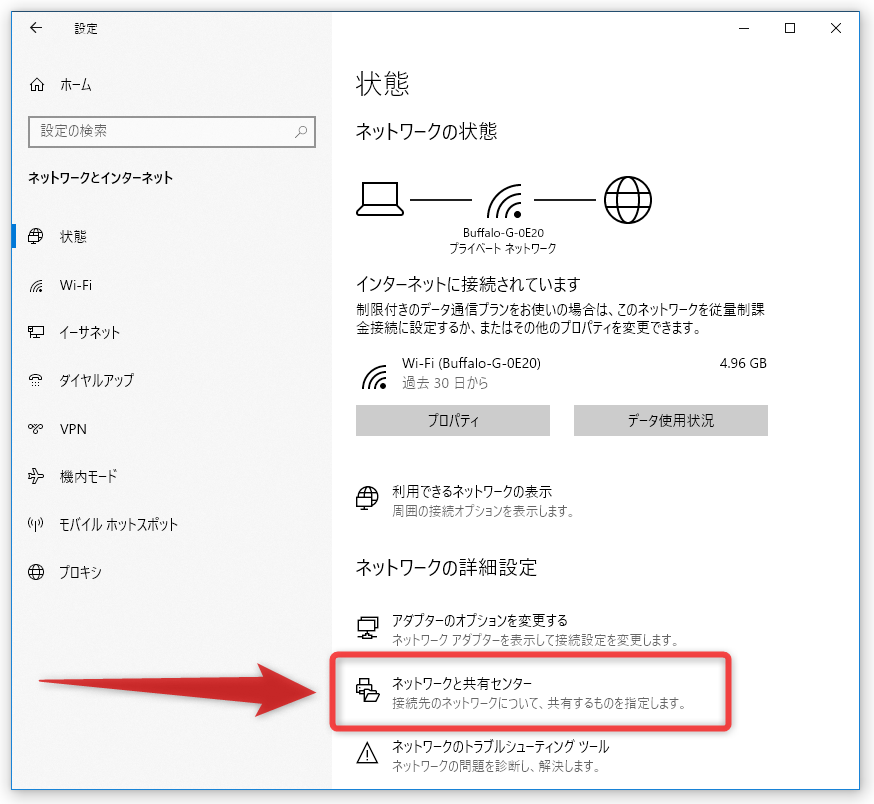The height and width of the screenshot is (804, 874).
Task: Open アダプターのオプションを変更する
Action: (x=479, y=621)
